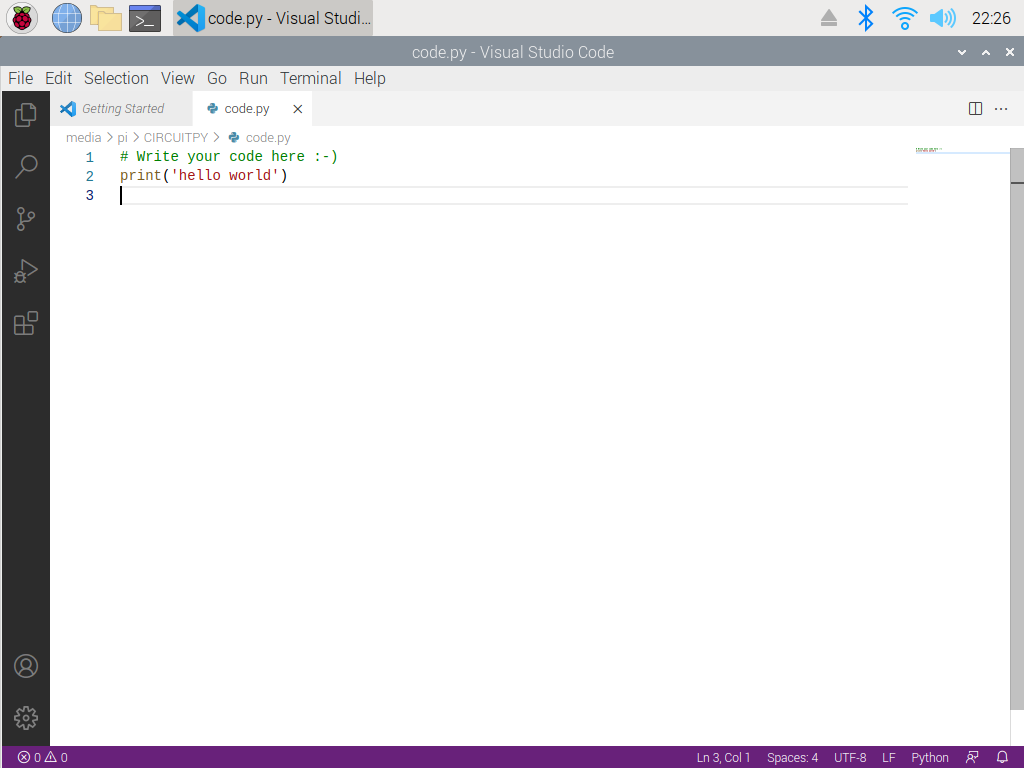
Task: Open the Wi-Fi network tray menu
Action: point(904,18)
